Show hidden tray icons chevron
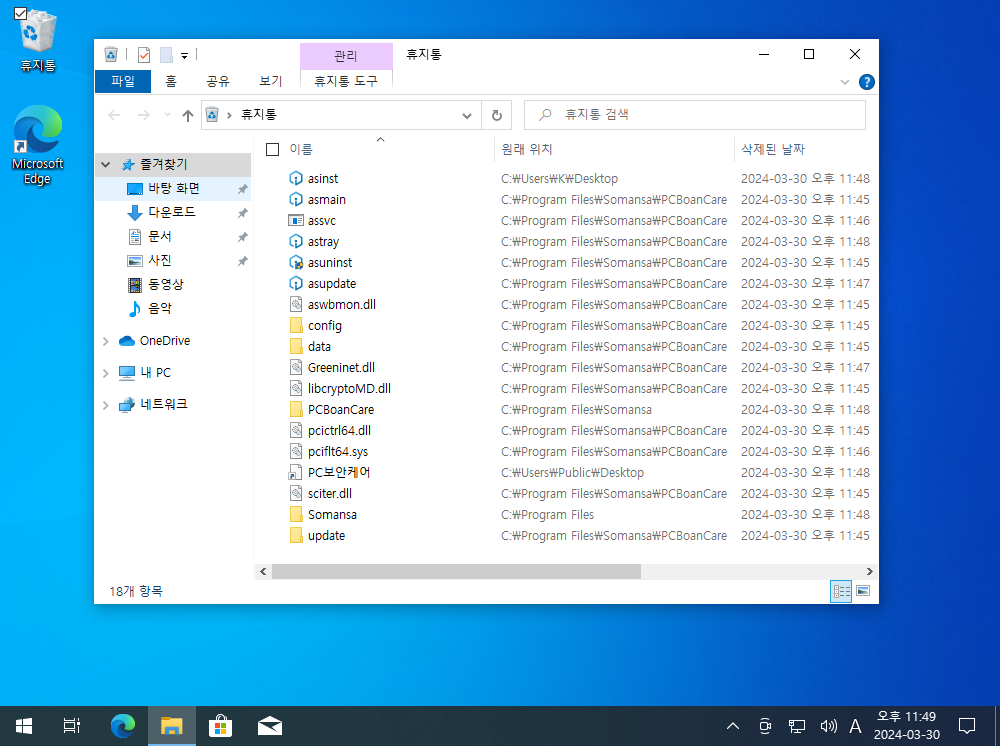Image resolution: width=1000 pixels, height=746 pixels. click(733, 726)
